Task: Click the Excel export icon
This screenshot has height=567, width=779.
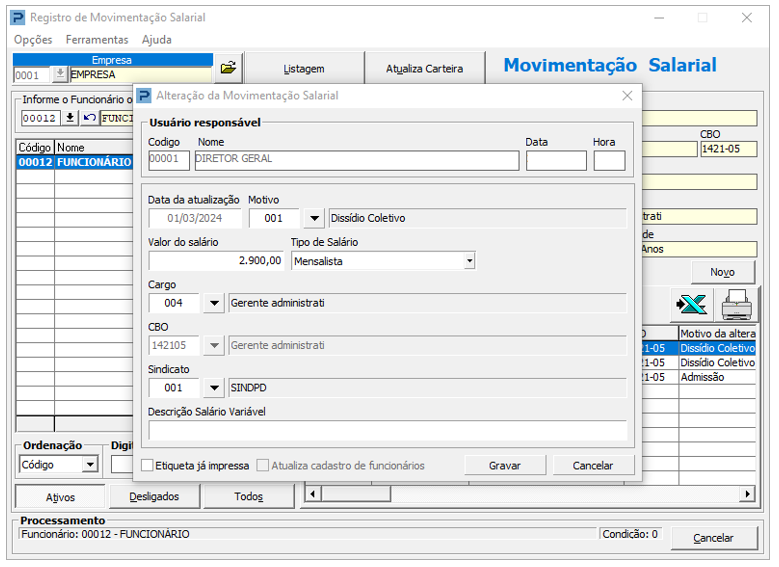Action: (x=691, y=304)
